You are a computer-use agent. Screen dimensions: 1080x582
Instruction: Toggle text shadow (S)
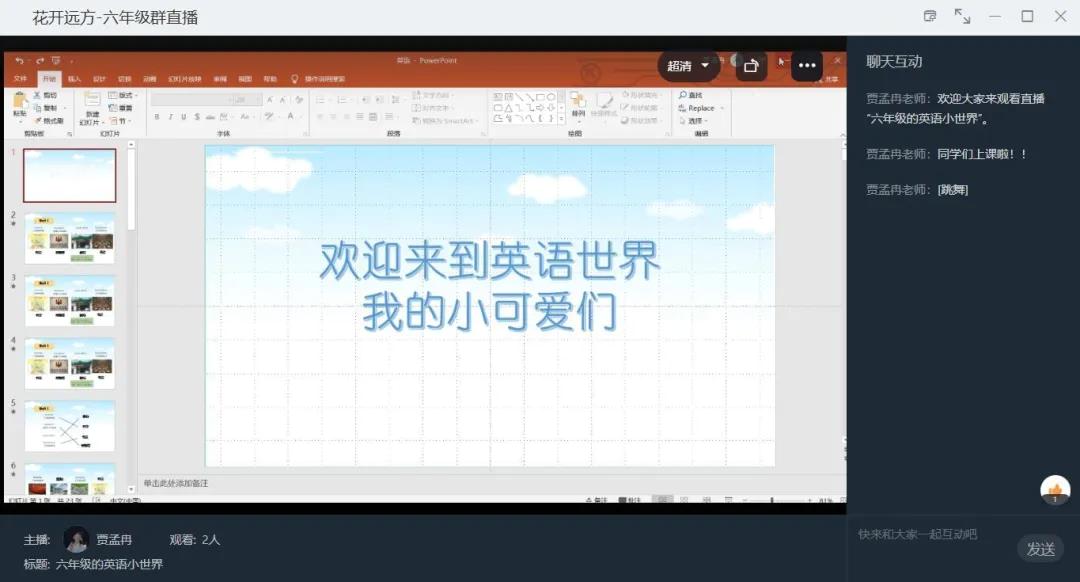[197, 117]
